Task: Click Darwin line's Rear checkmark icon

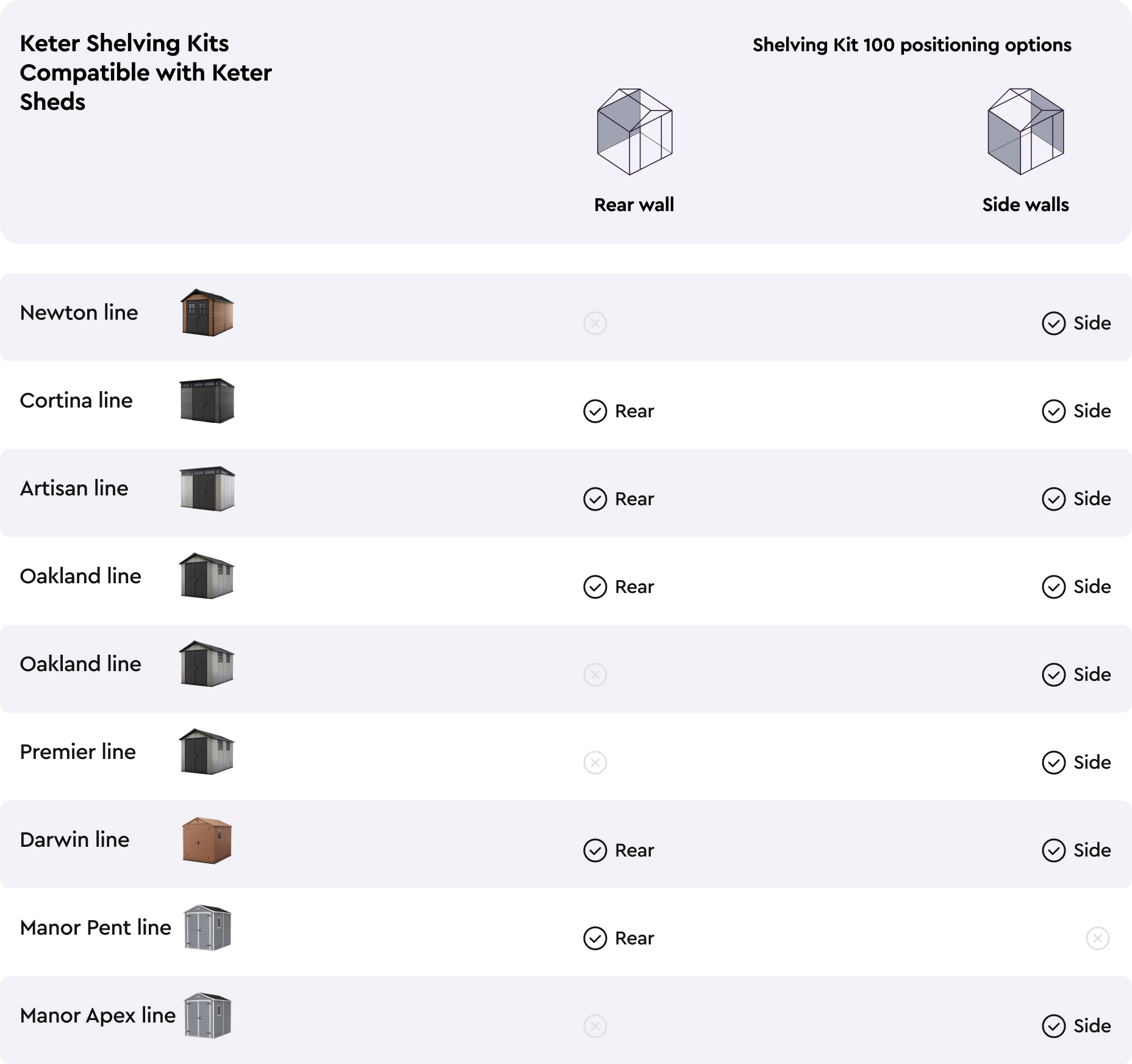Action: click(x=595, y=850)
